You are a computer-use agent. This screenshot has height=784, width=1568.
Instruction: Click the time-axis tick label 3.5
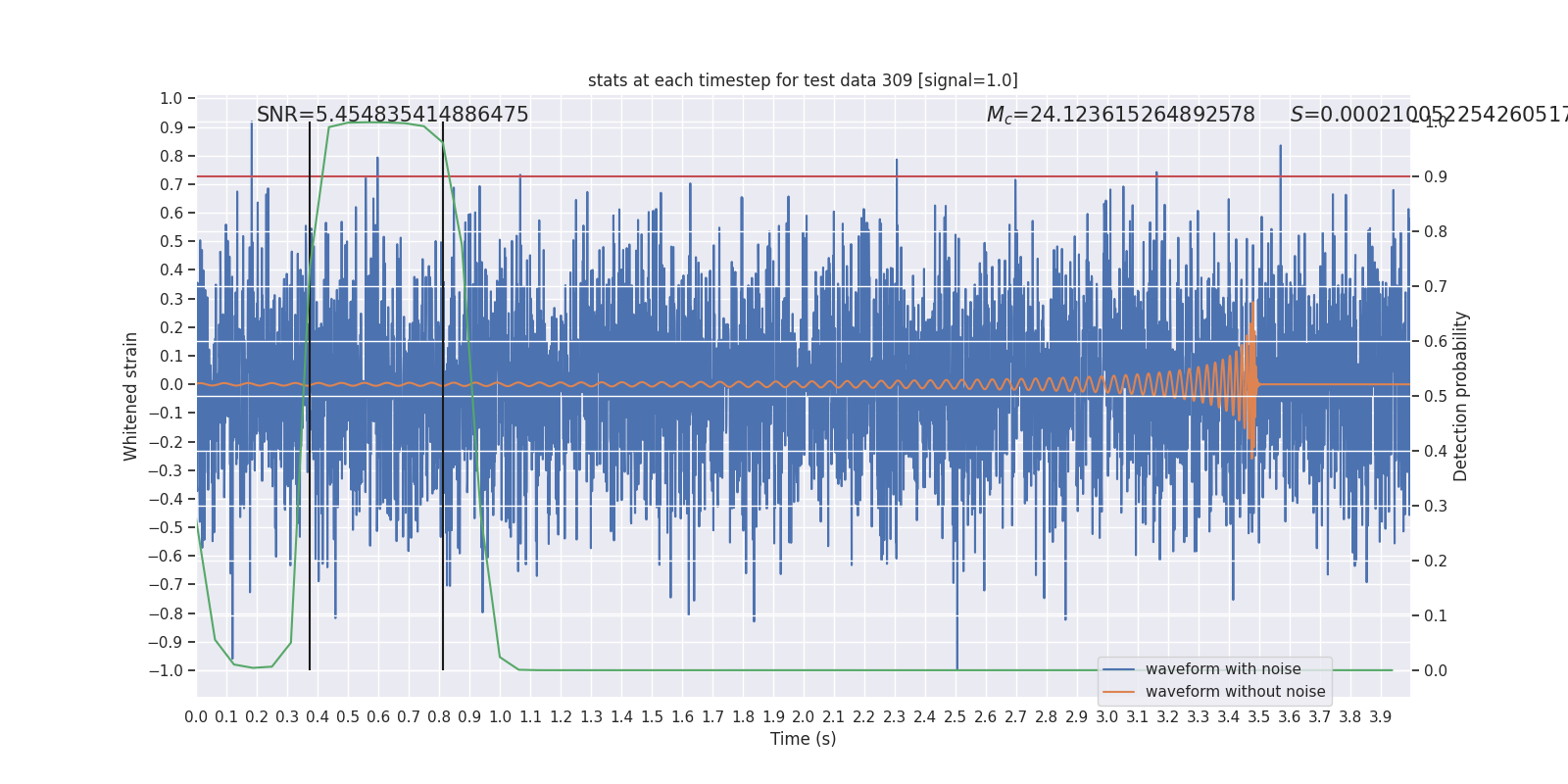tap(1259, 717)
